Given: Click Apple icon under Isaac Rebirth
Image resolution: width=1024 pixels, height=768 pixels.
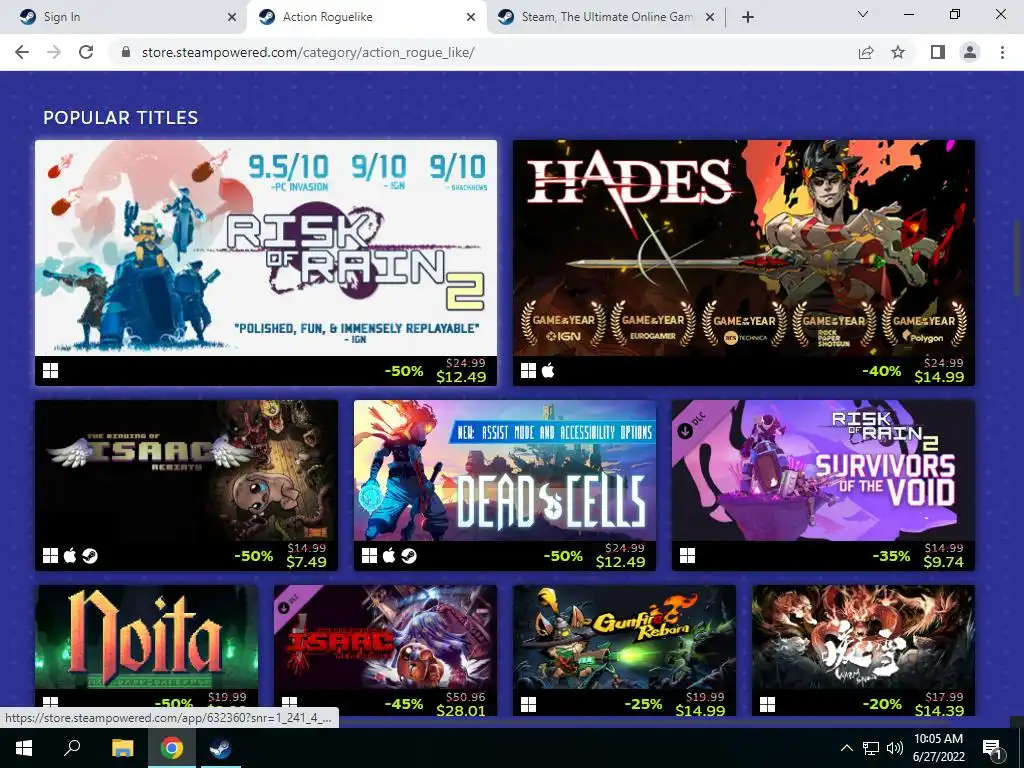Looking at the screenshot, I should click(x=70, y=555).
